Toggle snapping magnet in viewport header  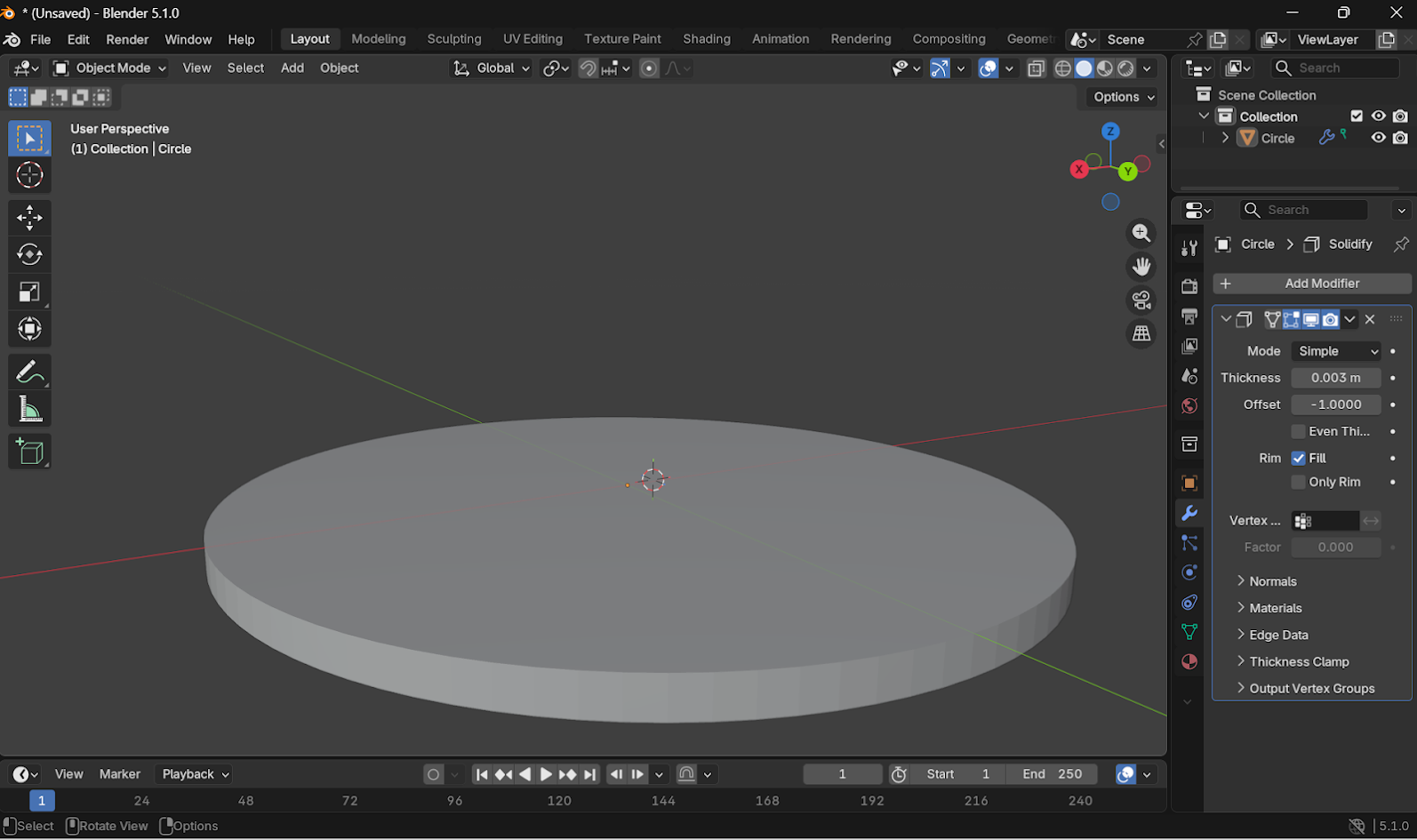tap(588, 68)
